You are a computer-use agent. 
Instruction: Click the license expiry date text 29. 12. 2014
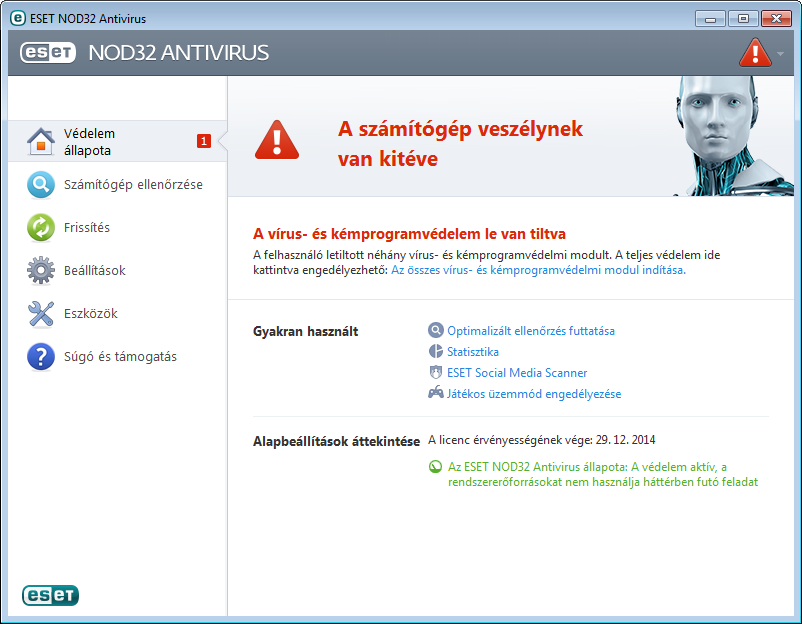(x=626, y=440)
